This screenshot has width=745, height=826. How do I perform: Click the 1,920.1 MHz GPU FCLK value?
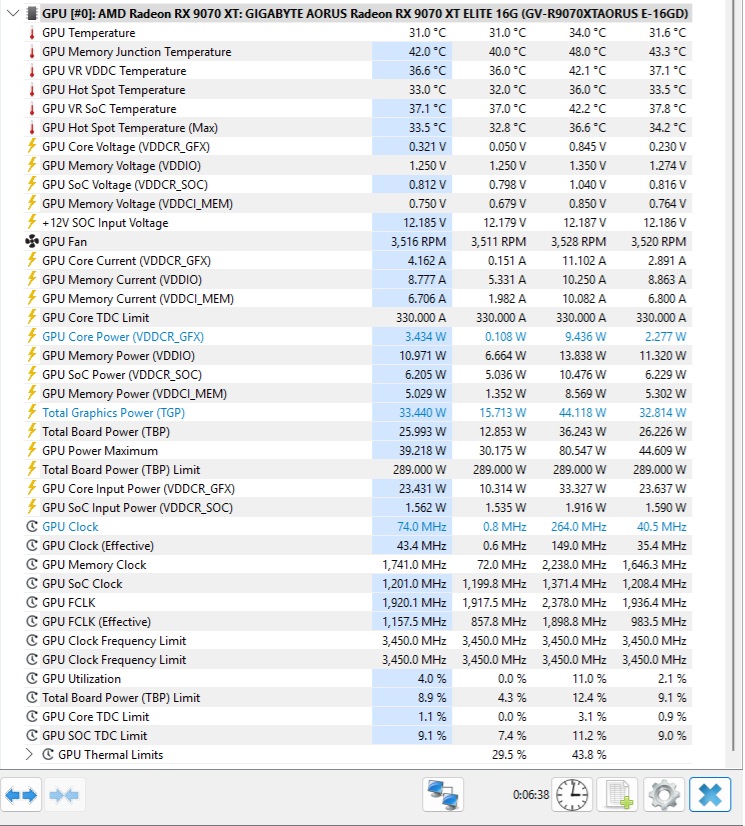[x=414, y=602]
